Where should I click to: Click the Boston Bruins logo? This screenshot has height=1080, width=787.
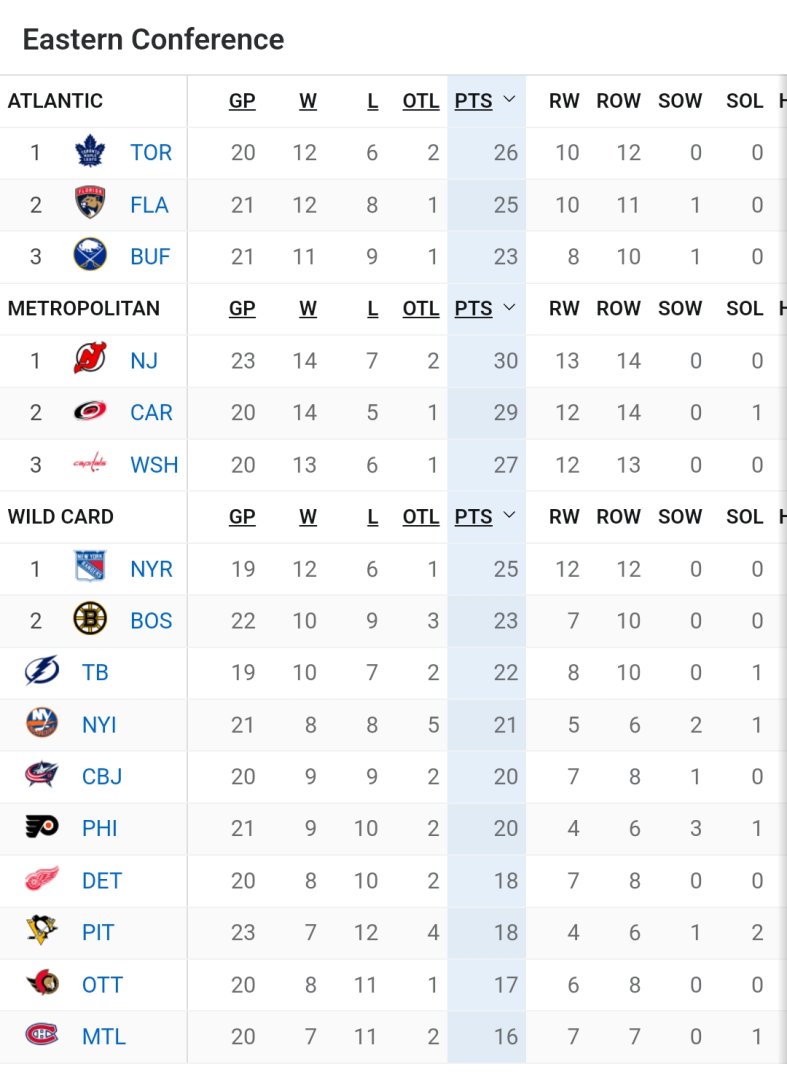click(x=90, y=620)
